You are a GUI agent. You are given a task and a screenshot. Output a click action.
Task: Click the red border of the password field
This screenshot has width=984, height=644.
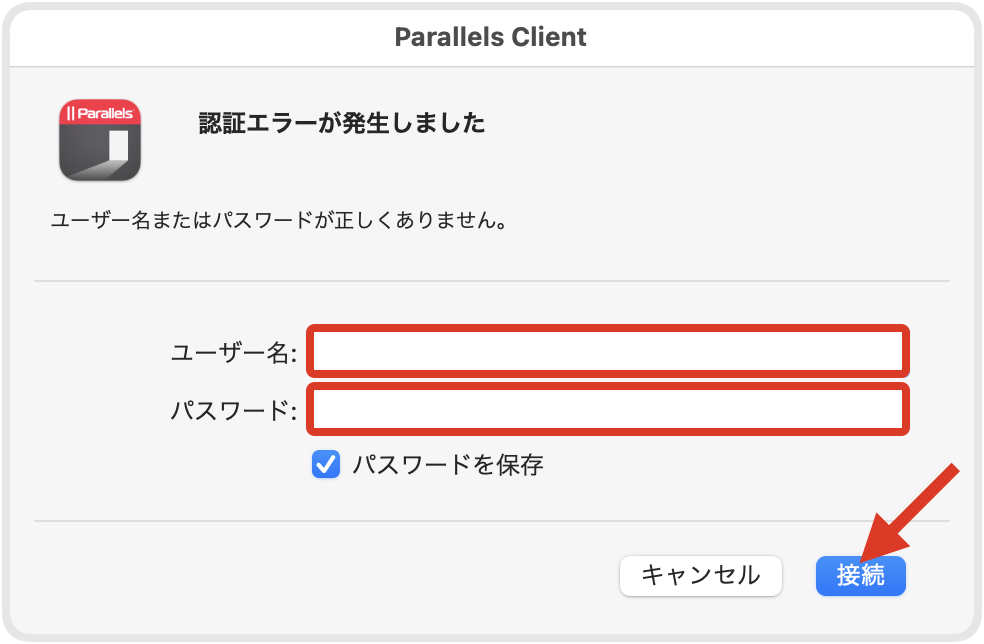point(607,386)
